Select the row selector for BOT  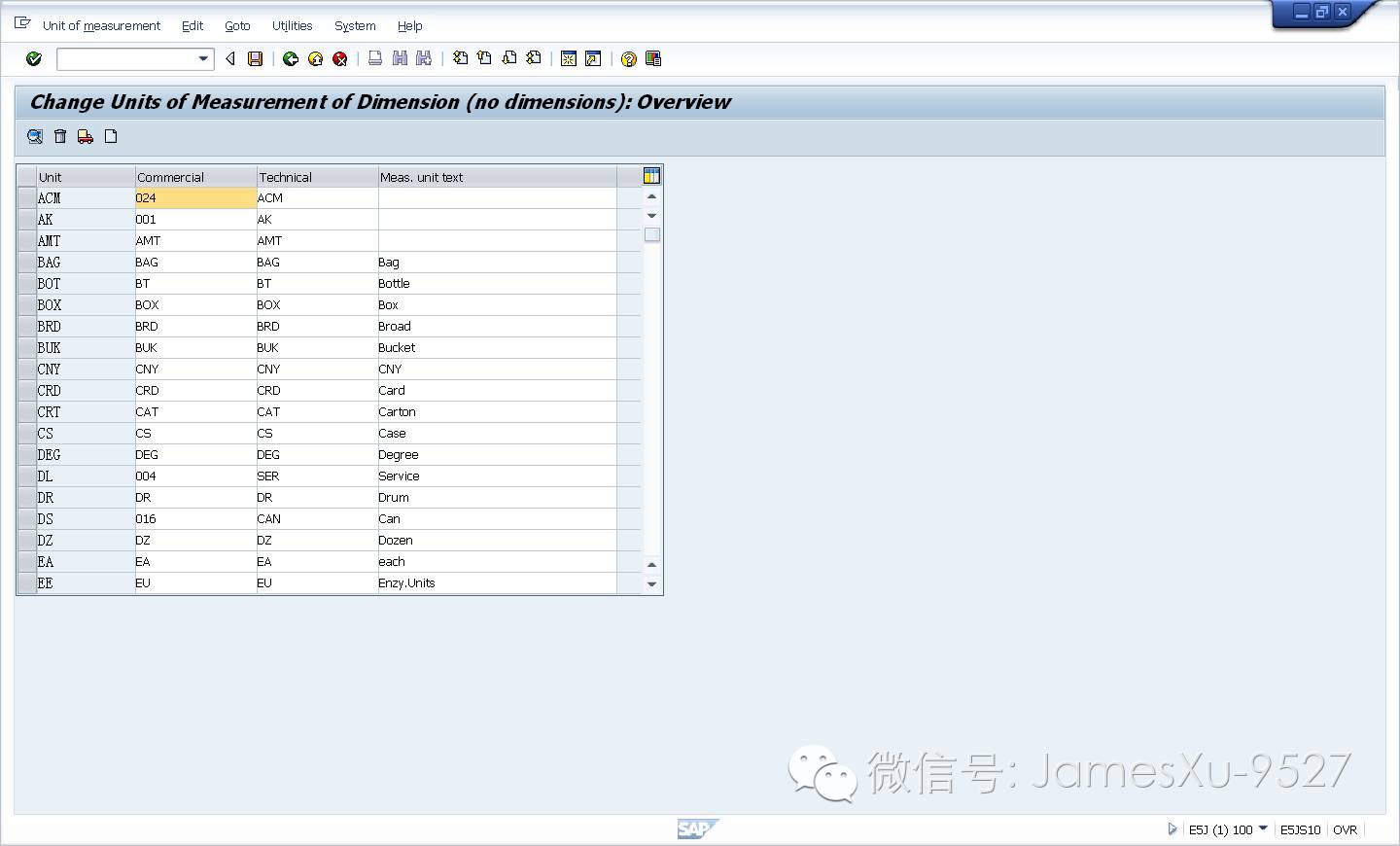click(26, 283)
